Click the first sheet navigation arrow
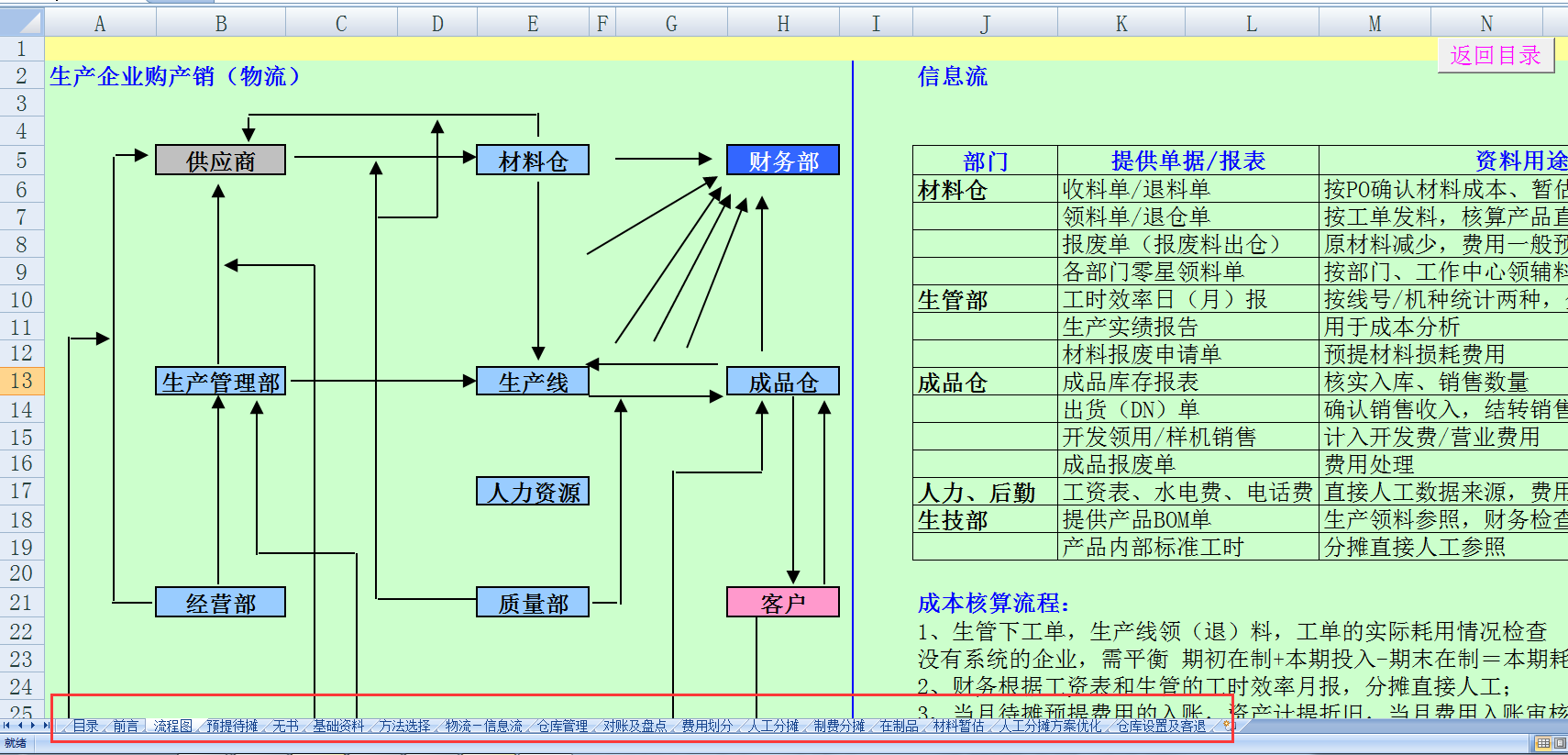 pos(7,726)
